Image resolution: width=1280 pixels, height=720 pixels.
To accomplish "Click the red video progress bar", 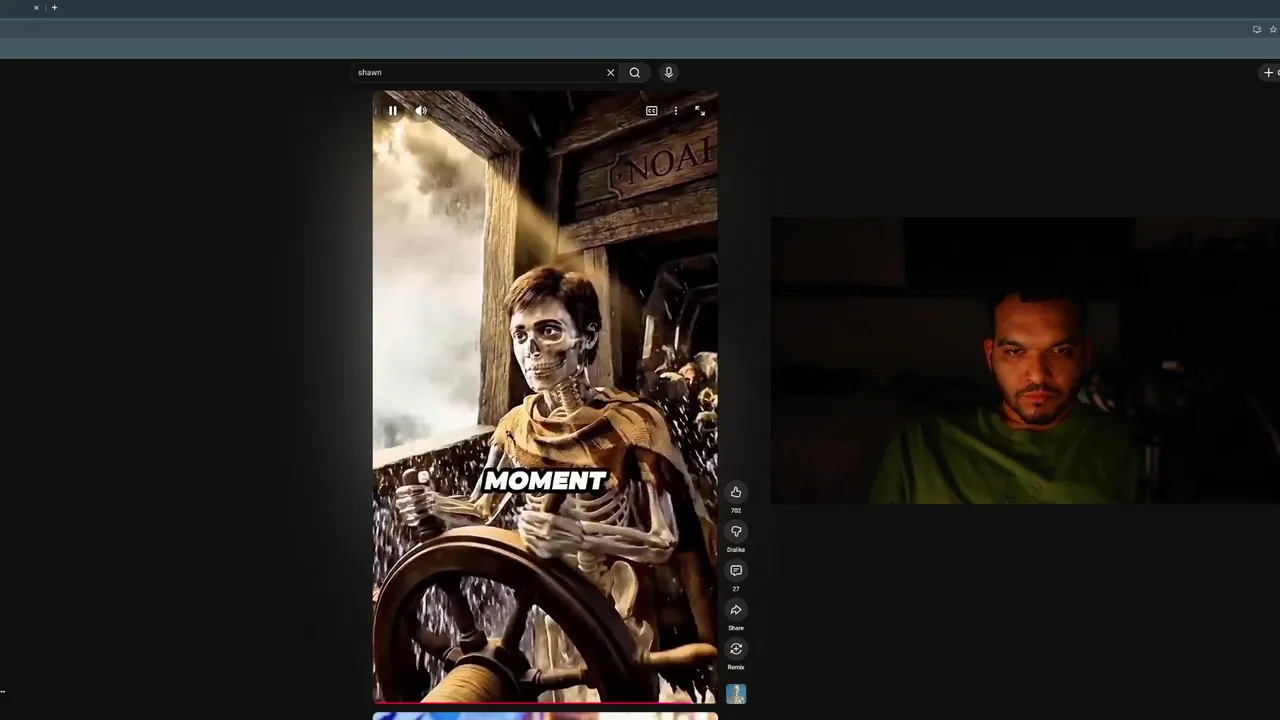I will pos(545,703).
